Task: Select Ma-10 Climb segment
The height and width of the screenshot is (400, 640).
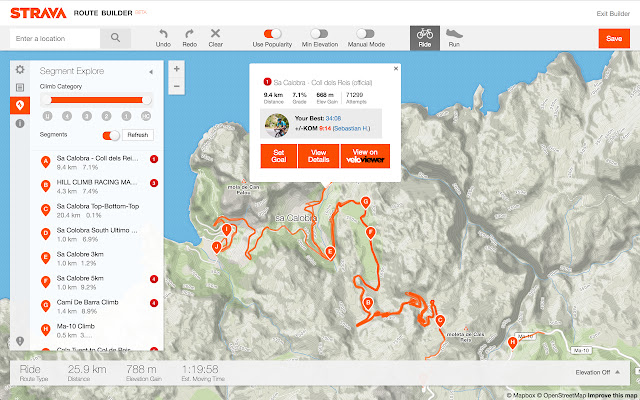Action: coord(98,331)
